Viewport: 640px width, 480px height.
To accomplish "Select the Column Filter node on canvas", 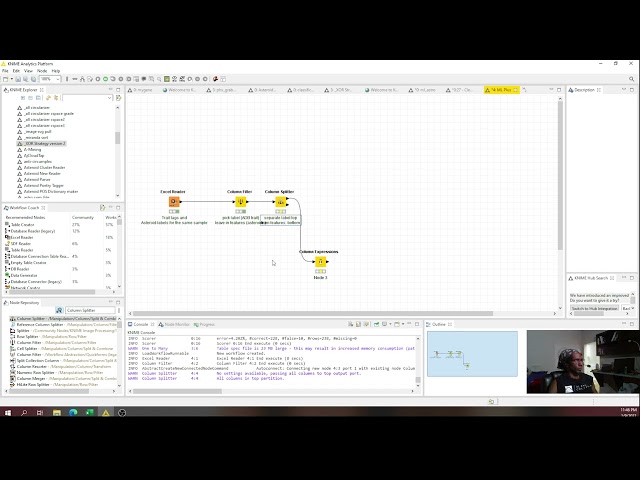I will [240, 201].
